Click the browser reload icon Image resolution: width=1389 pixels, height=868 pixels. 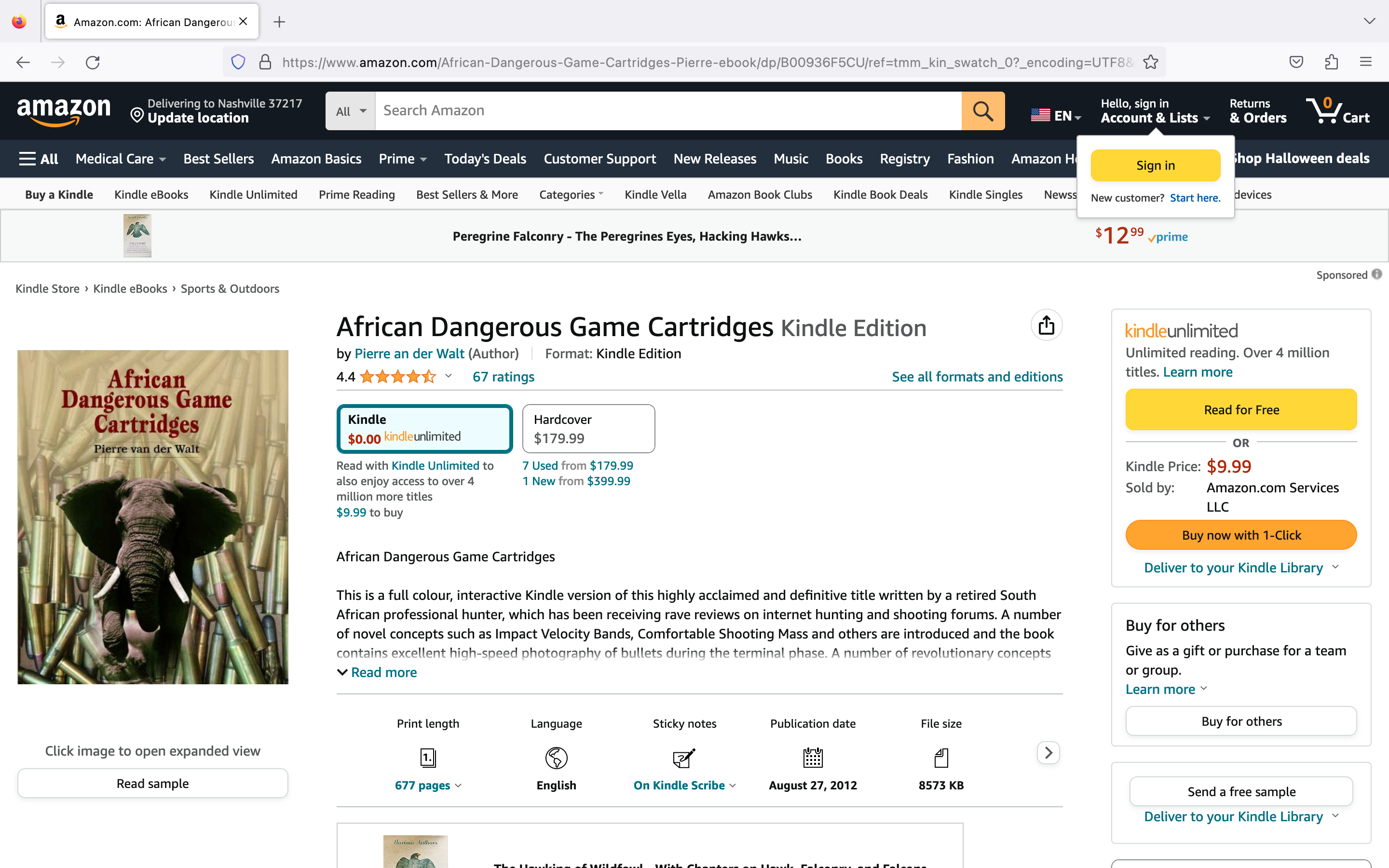[93, 62]
